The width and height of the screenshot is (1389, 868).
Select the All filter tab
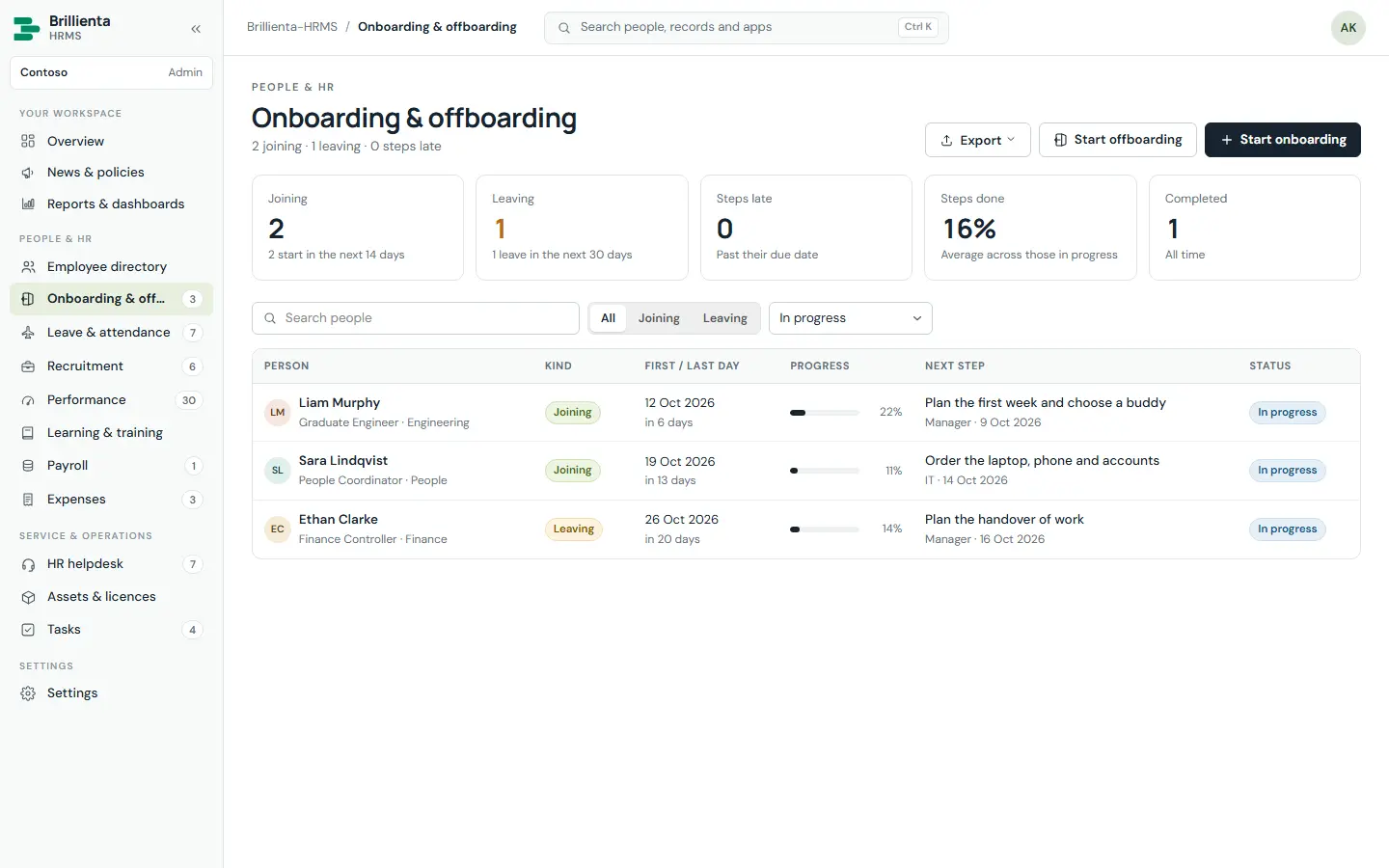608,318
